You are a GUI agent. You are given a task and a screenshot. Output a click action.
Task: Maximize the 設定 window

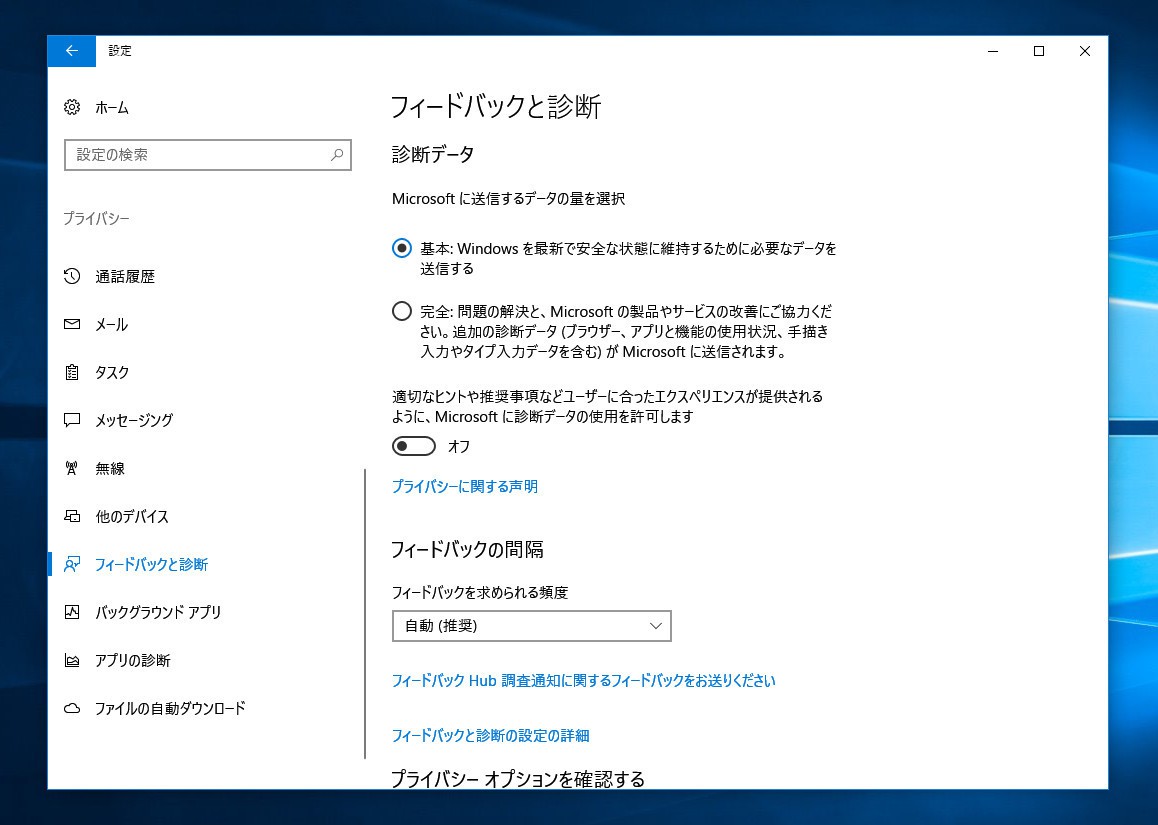point(1039,51)
